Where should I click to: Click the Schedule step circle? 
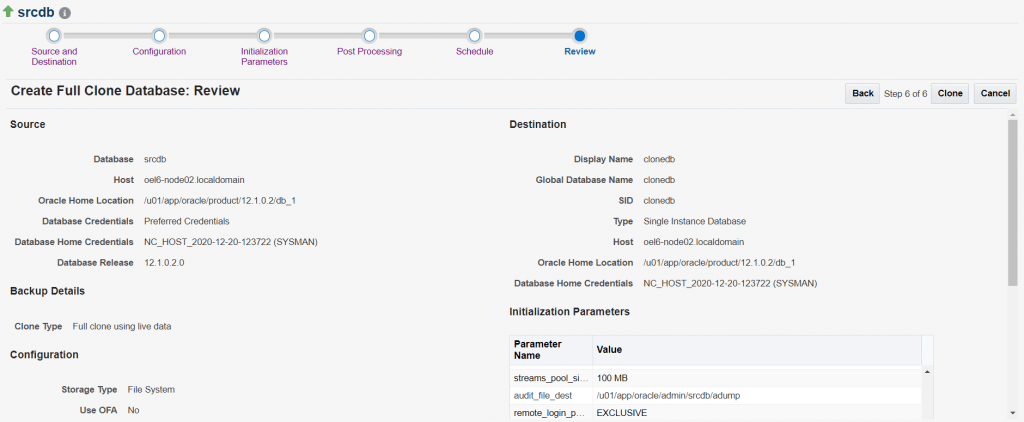474,36
